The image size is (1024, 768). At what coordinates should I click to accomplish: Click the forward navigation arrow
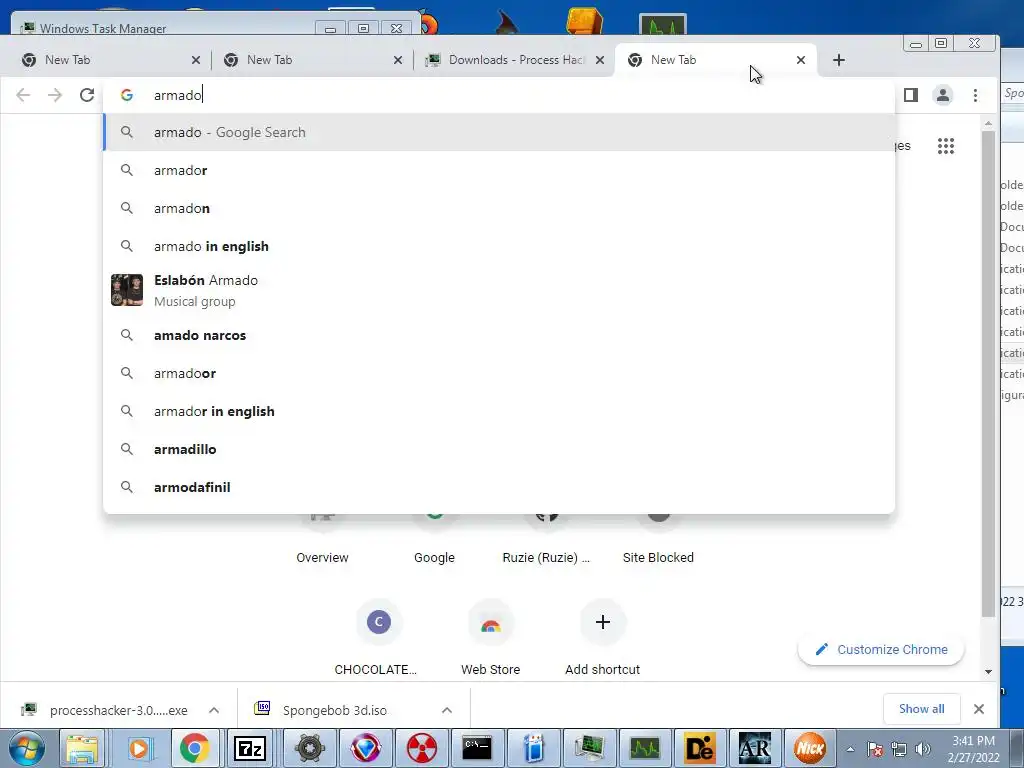pyautogui.click(x=55, y=95)
